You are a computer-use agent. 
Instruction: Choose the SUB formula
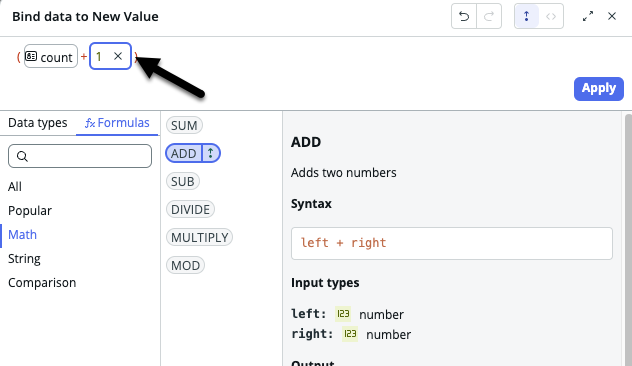pyautogui.click(x=183, y=181)
